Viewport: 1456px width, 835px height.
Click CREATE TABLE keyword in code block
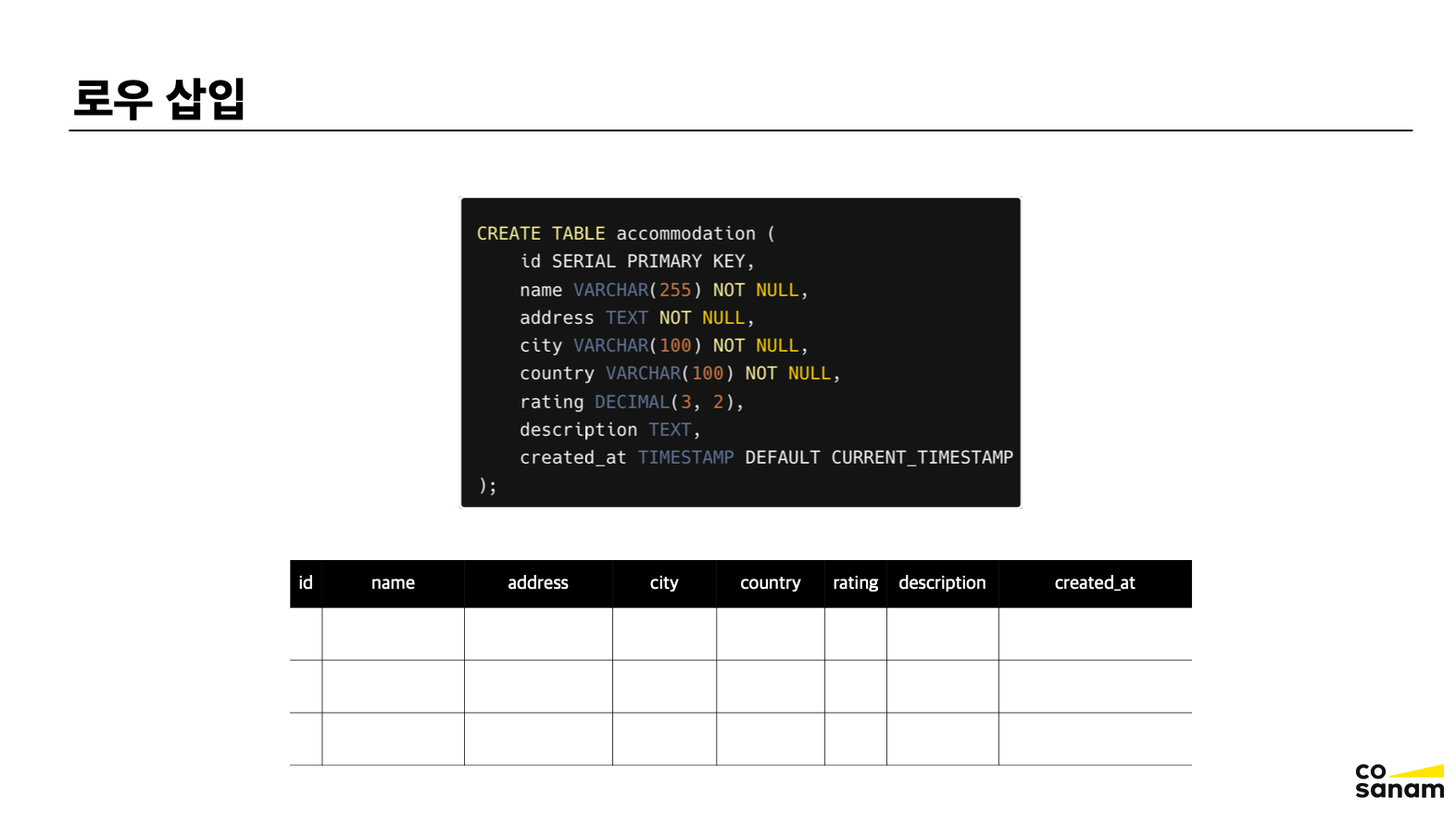[541, 234]
